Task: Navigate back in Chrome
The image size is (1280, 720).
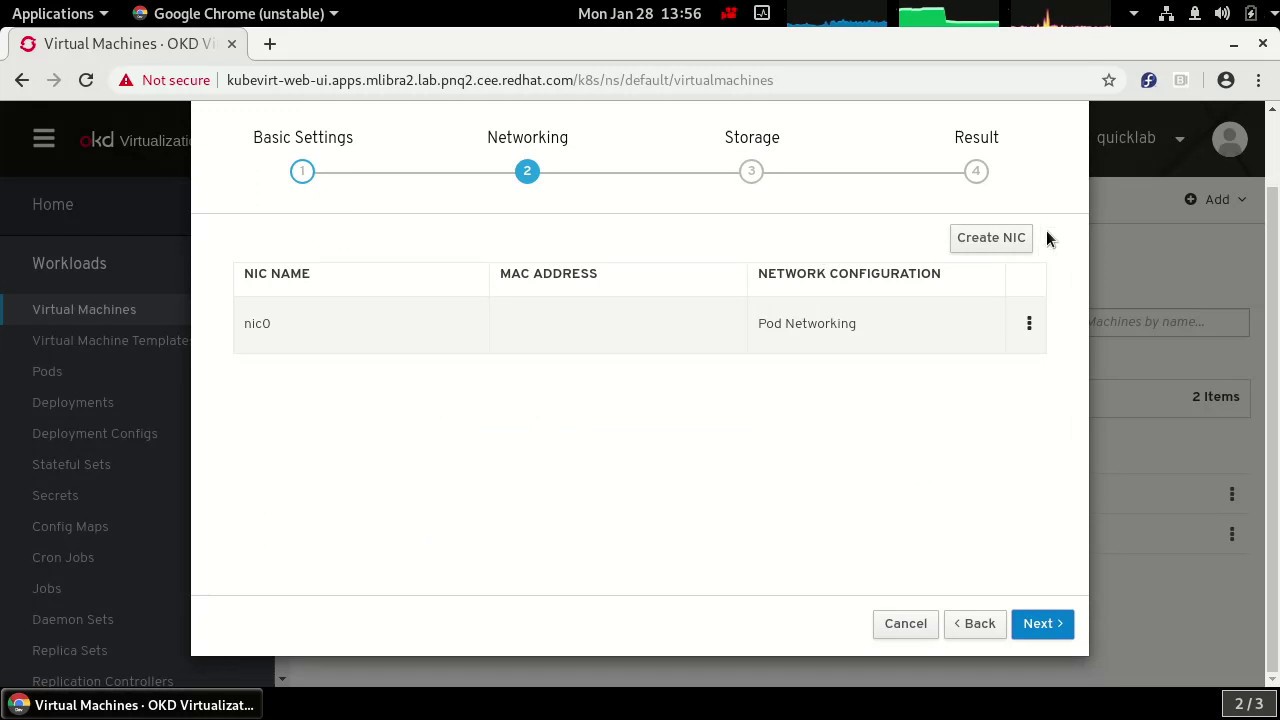Action: (22, 80)
